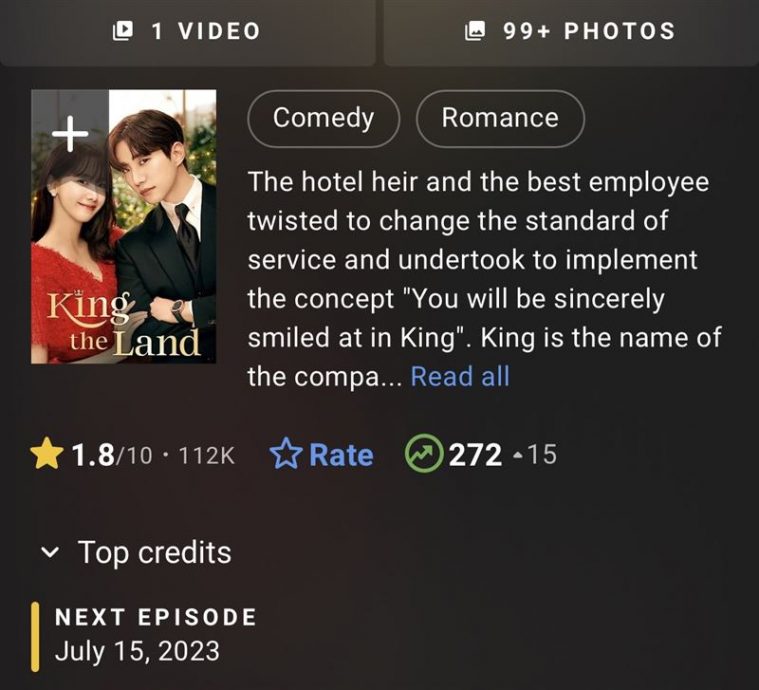The height and width of the screenshot is (690, 759).
Task: Click the blue outline Rate star
Action: coord(286,454)
